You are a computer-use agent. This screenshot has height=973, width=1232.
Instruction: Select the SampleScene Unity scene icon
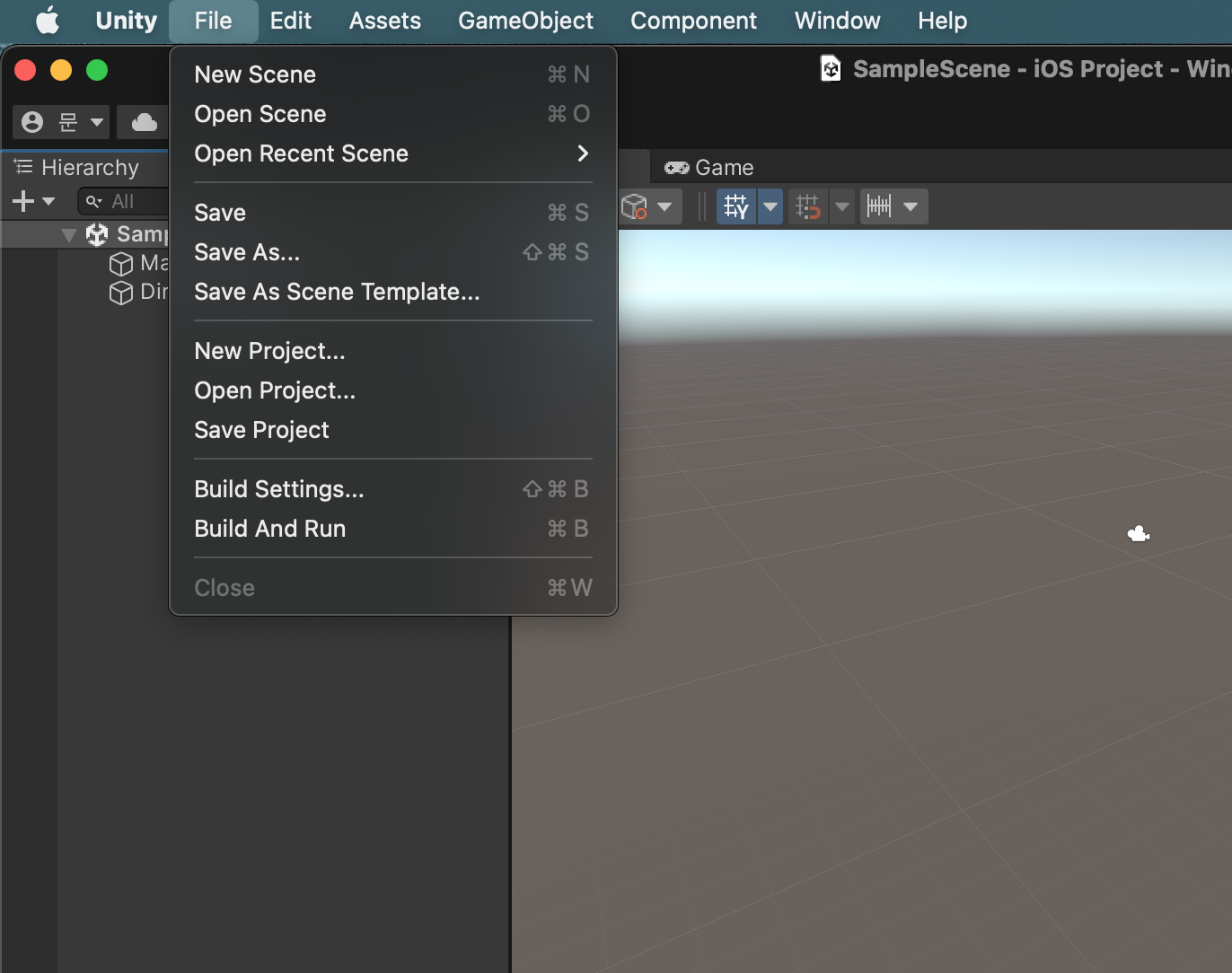[x=96, y=234]
